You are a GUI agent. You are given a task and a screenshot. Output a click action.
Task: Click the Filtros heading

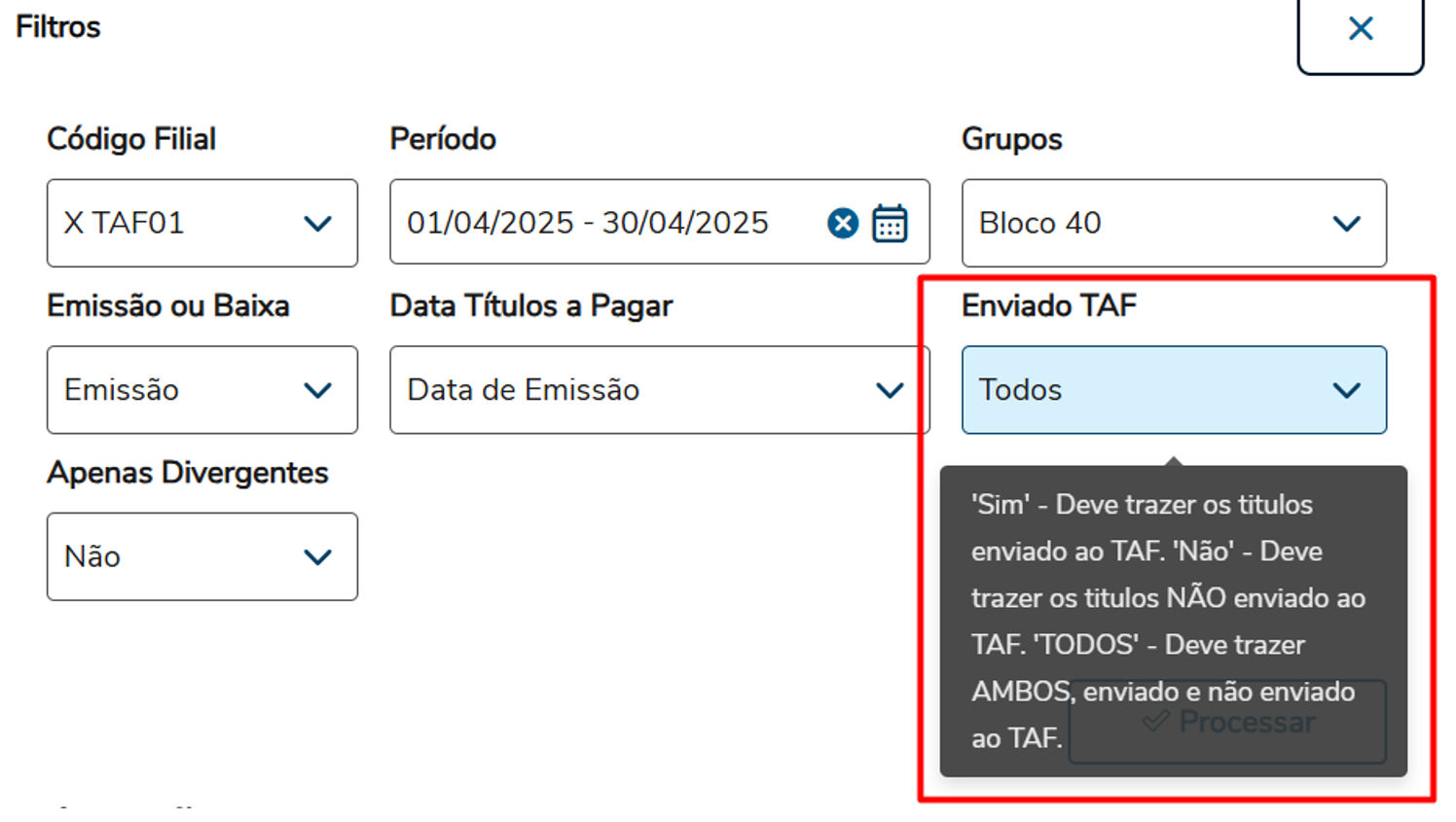(x=58, y=27)
